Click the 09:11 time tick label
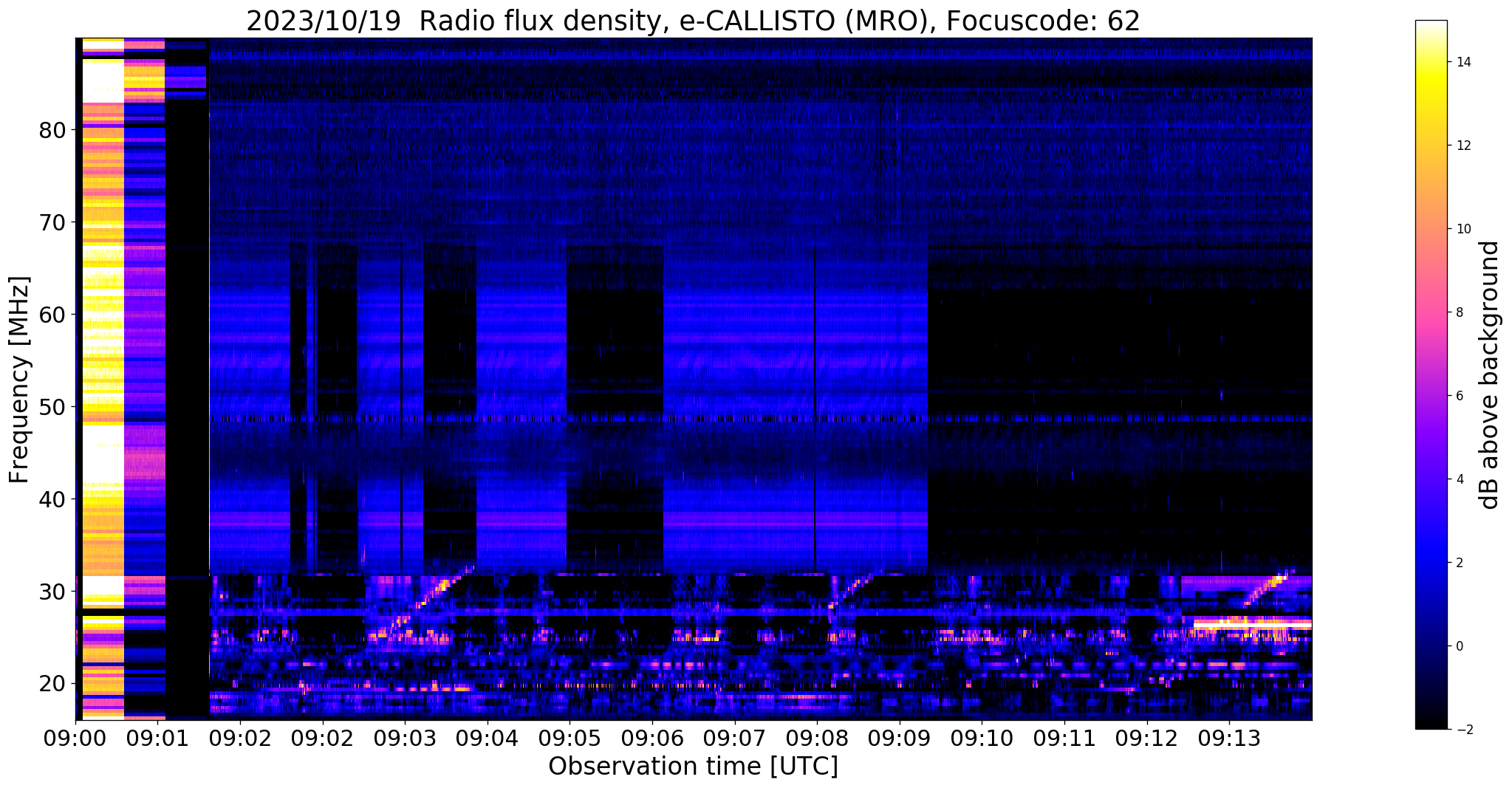Viewport: 1512px width, 788px height. click(1064, 739)
